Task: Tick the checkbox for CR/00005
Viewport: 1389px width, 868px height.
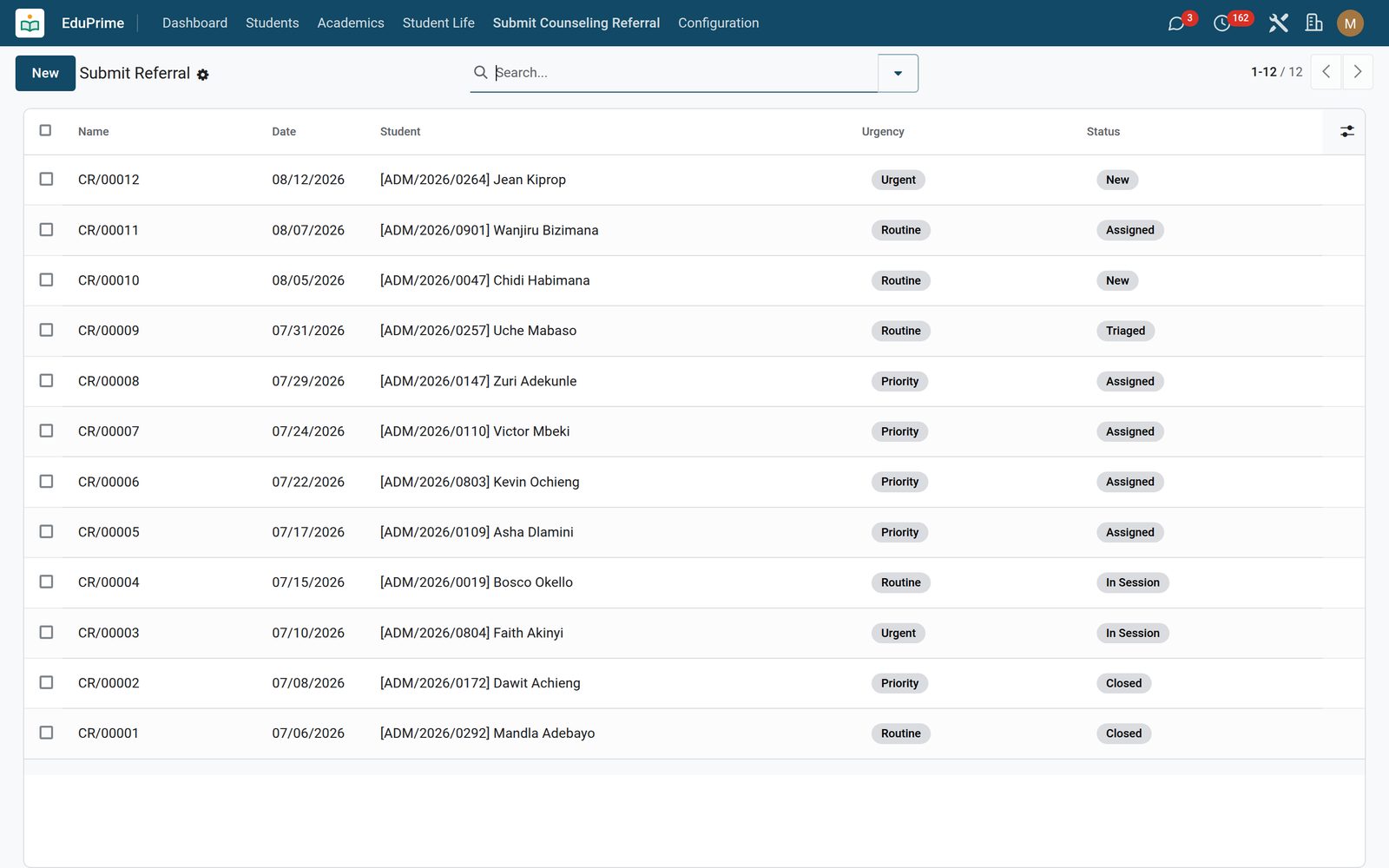Action: tap(46, 531)
